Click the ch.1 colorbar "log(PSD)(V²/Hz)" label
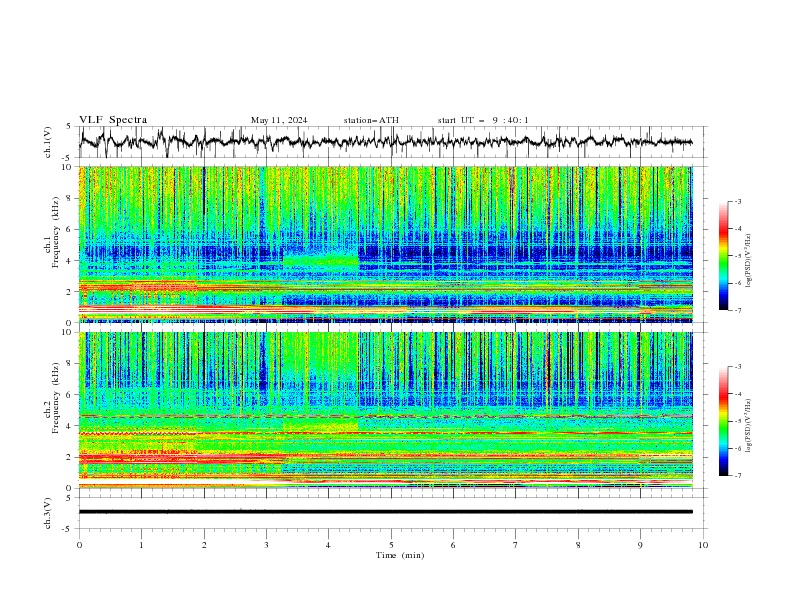Viewport: 792px width, 612px height. click(x=749, y=261)
